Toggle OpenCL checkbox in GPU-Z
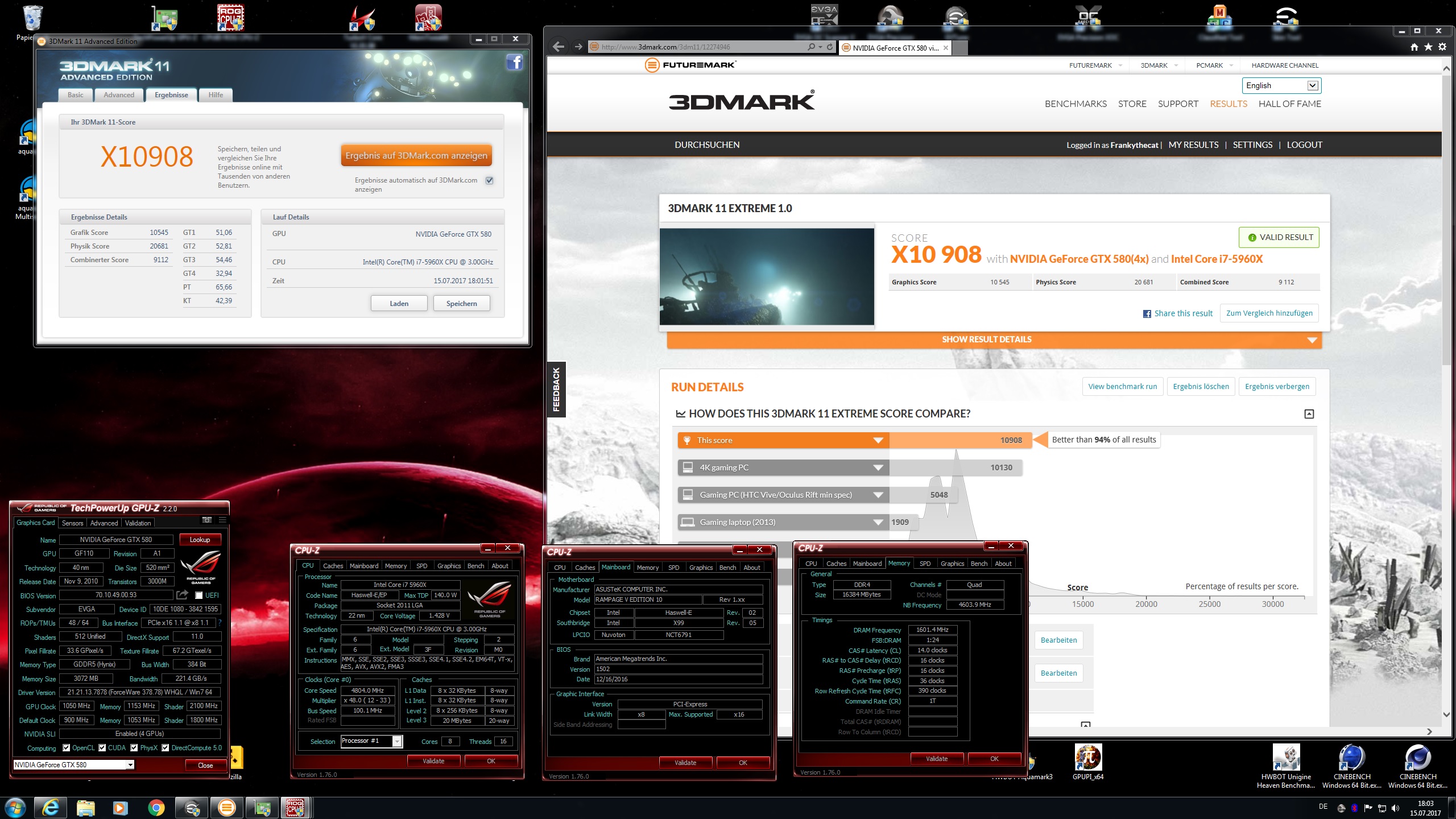The height and width of the screenshot is (819, 1456). [67, 747]
